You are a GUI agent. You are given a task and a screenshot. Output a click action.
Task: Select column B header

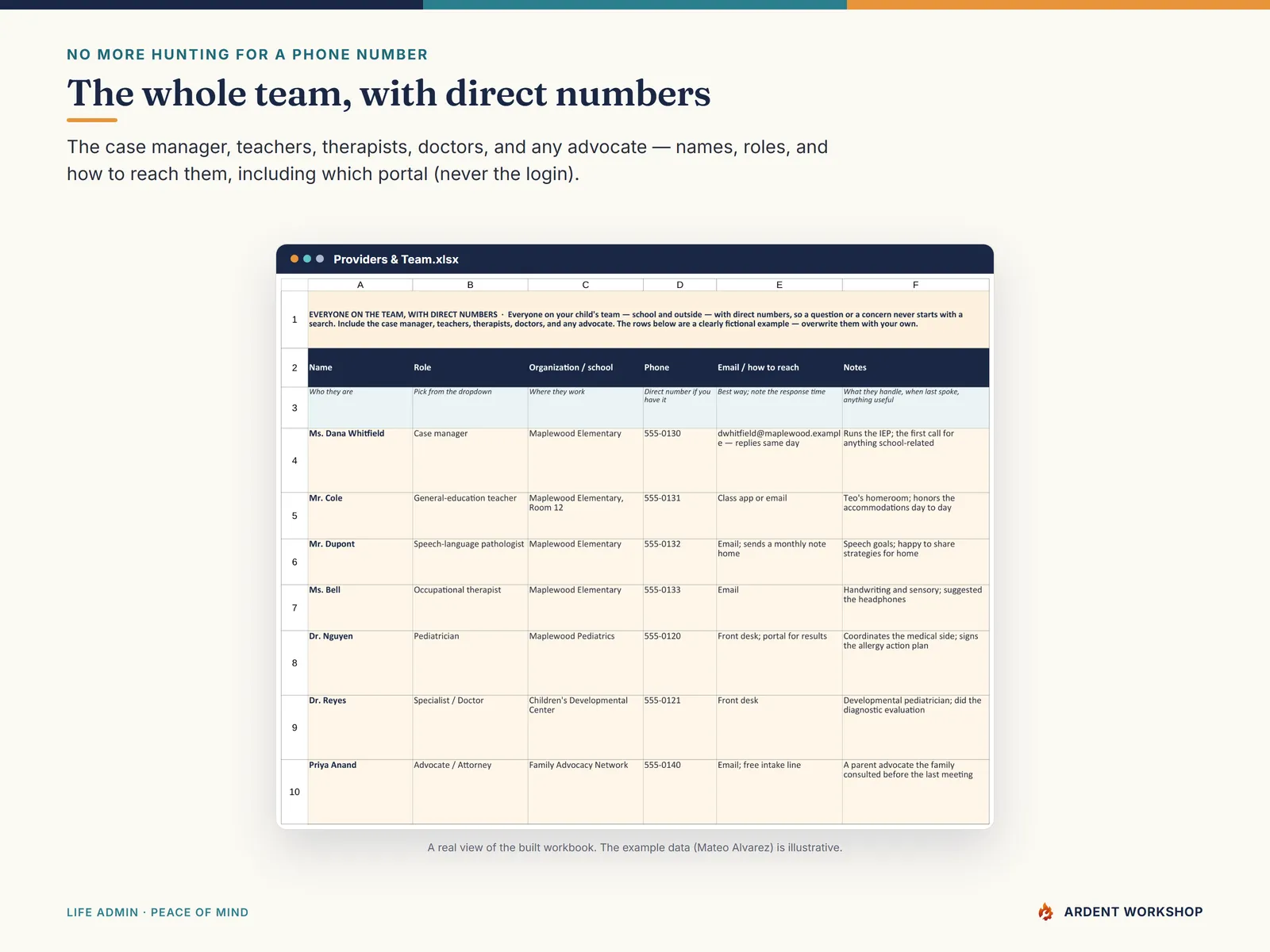(470, 285)
